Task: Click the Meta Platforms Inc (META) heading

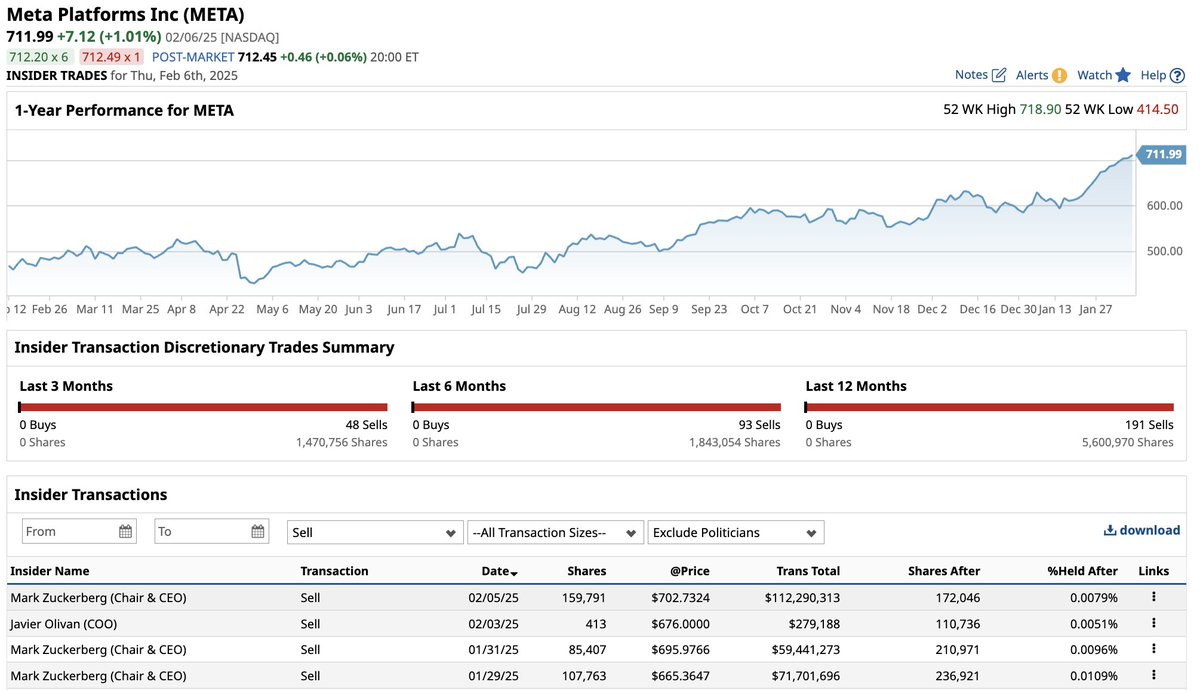Action: click(125, 14)
